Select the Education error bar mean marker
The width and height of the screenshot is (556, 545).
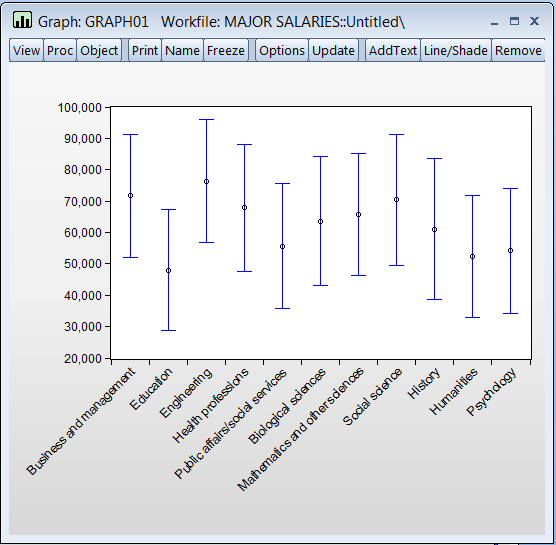pyautogui.click(x=168, y=271)
